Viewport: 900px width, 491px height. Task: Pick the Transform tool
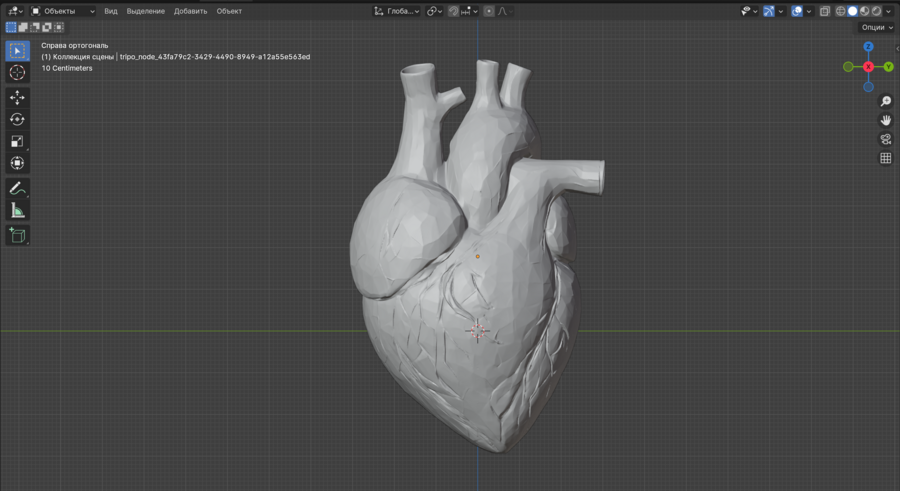coord(17,163)
